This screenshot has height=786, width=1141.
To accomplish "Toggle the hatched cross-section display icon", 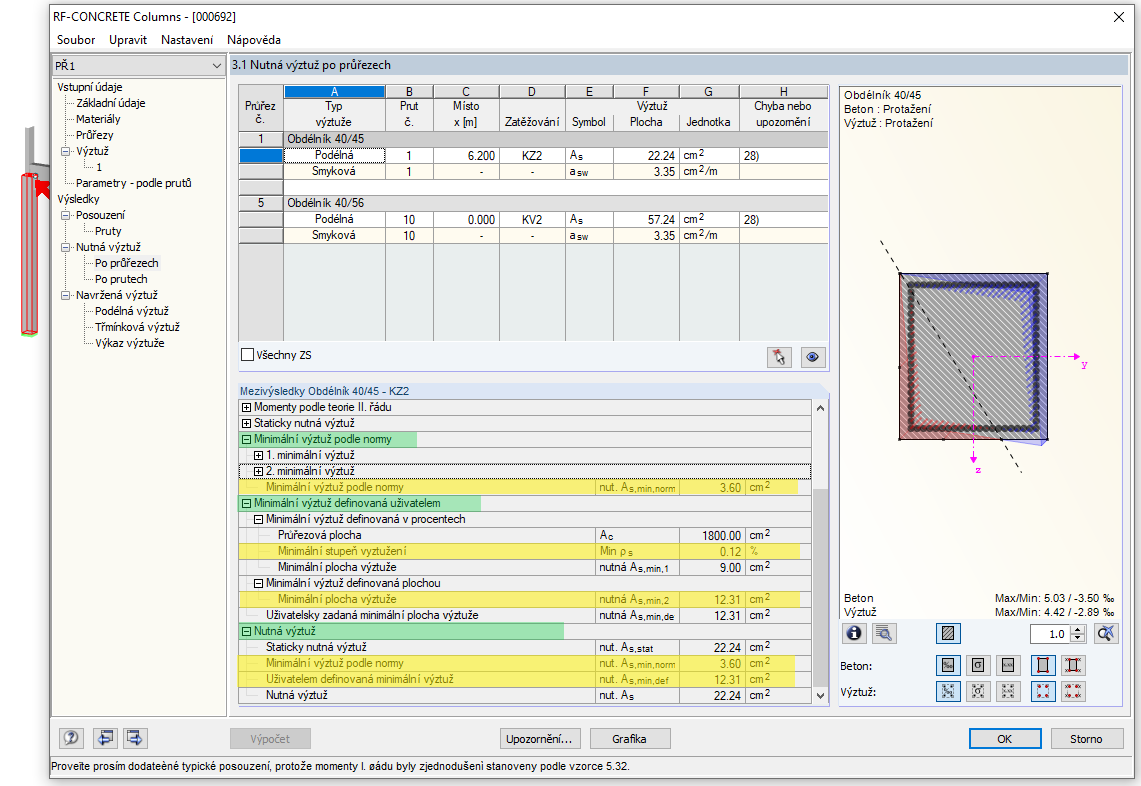I will pos(948,633).
